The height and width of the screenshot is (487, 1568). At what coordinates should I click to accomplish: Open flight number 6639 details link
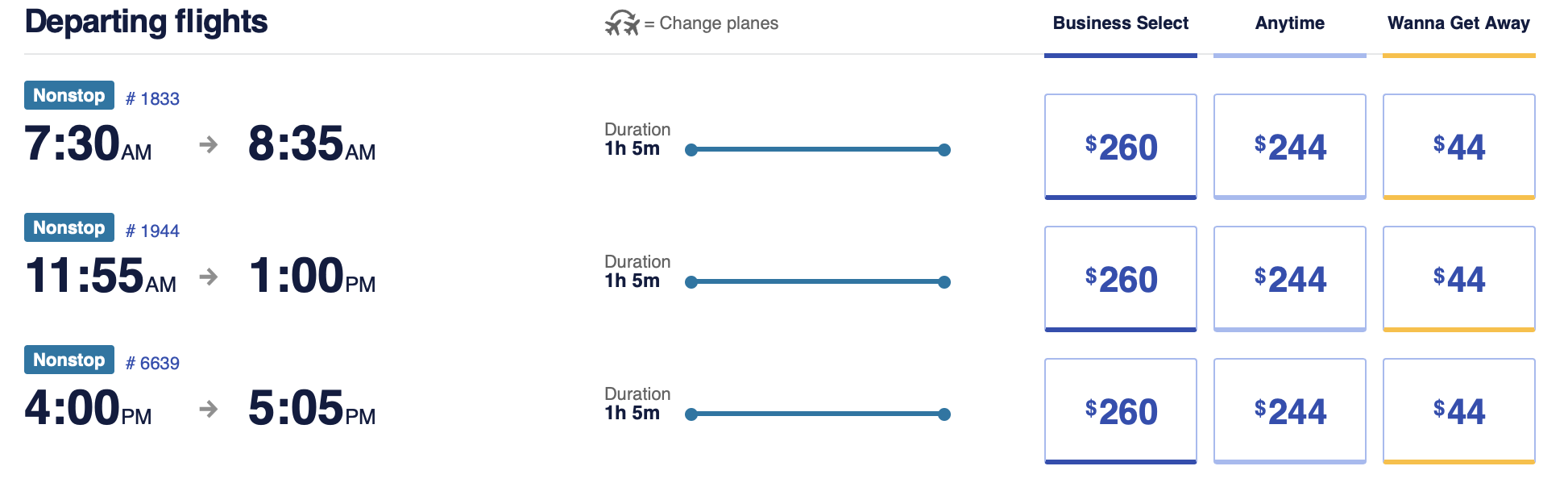coord(152,363)
